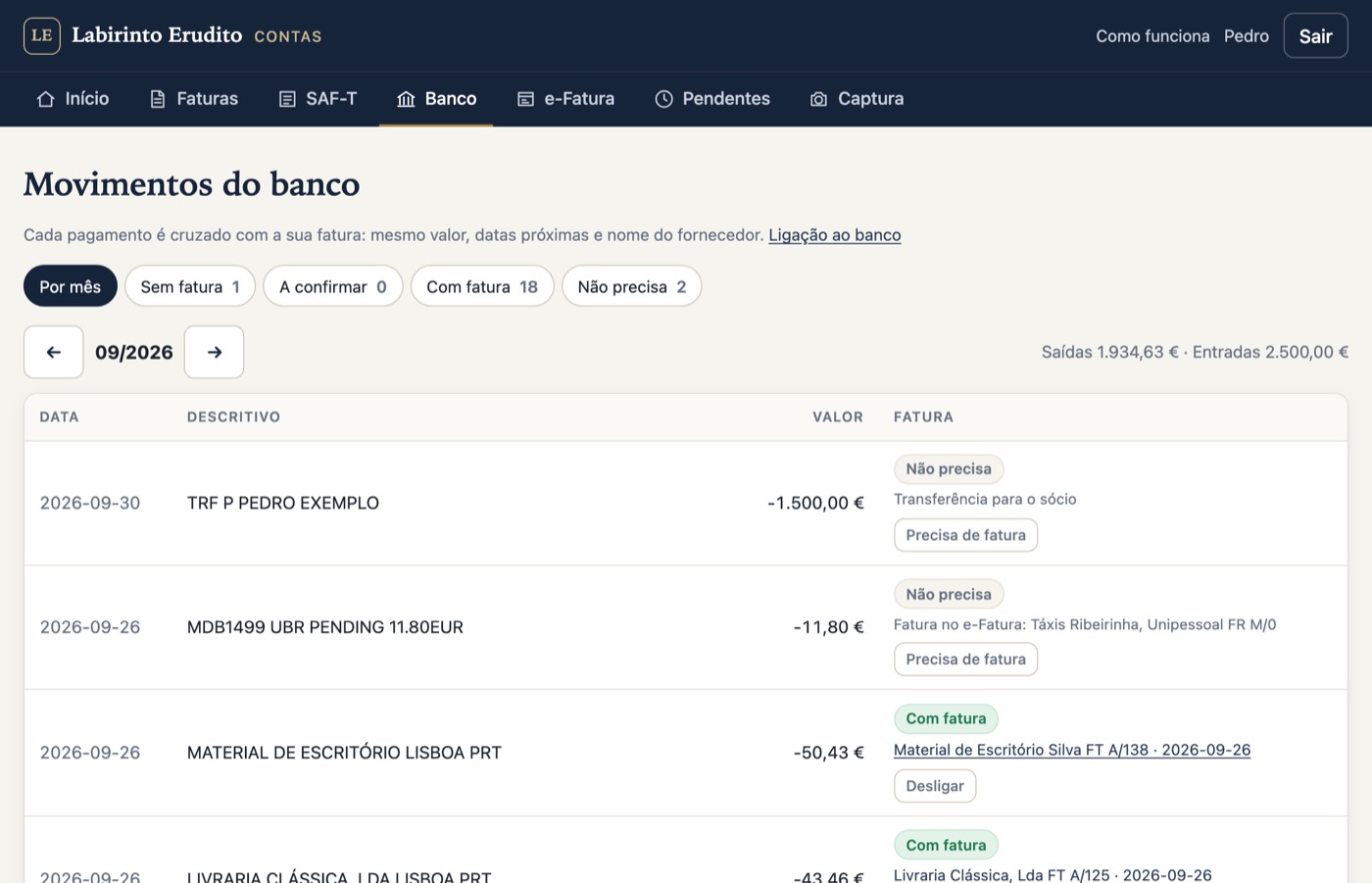Click the MDB1499 UBR PENDING 11.80EUR description
Screen dimensions: 1372x883
click(x=325, y=627)
